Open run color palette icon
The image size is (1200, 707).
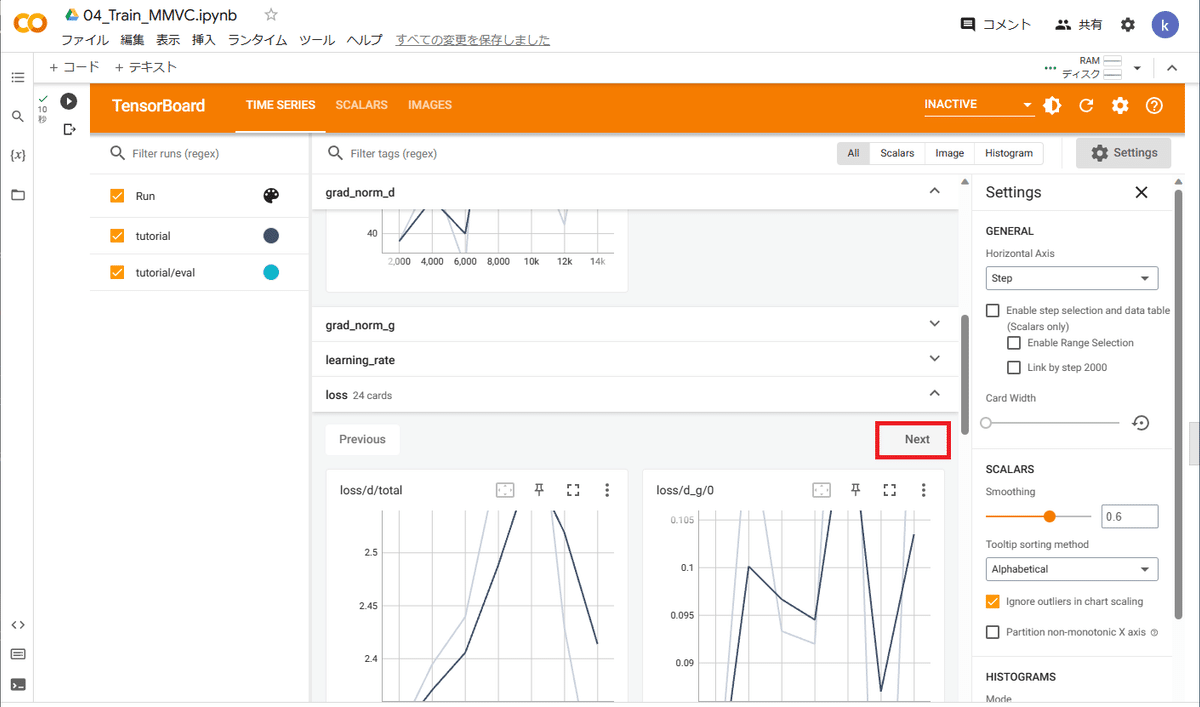point(271,196)
